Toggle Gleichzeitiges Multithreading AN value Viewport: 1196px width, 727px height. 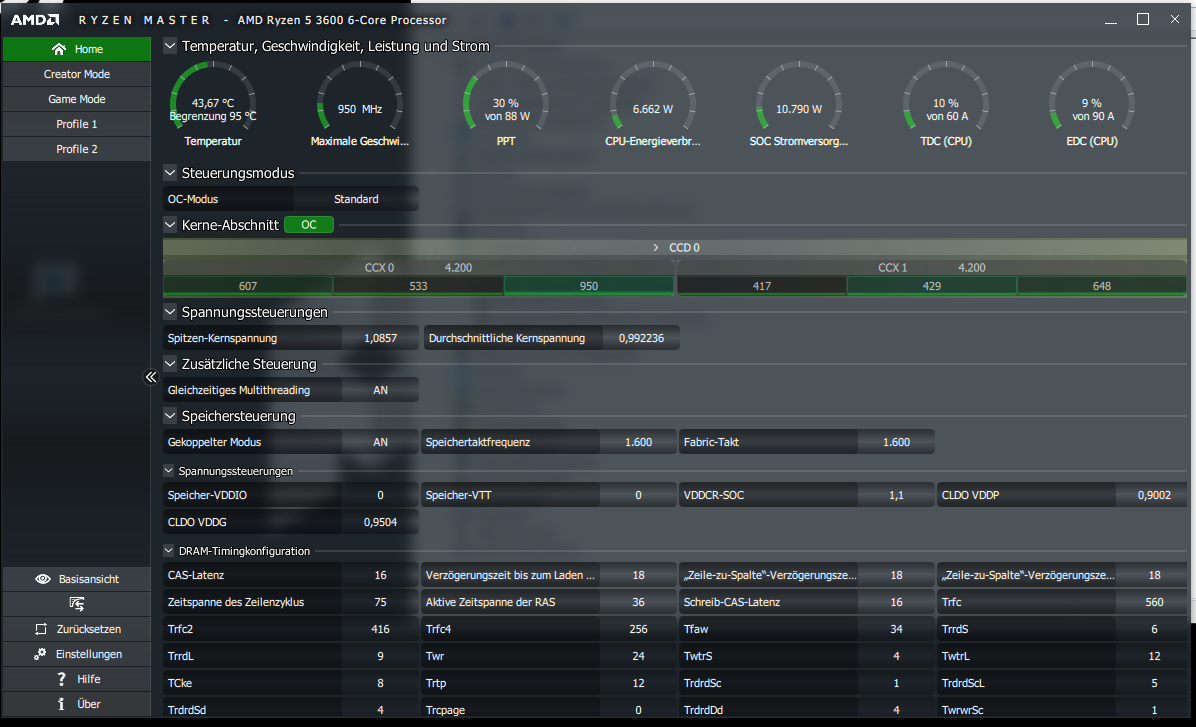click(381, 391)
